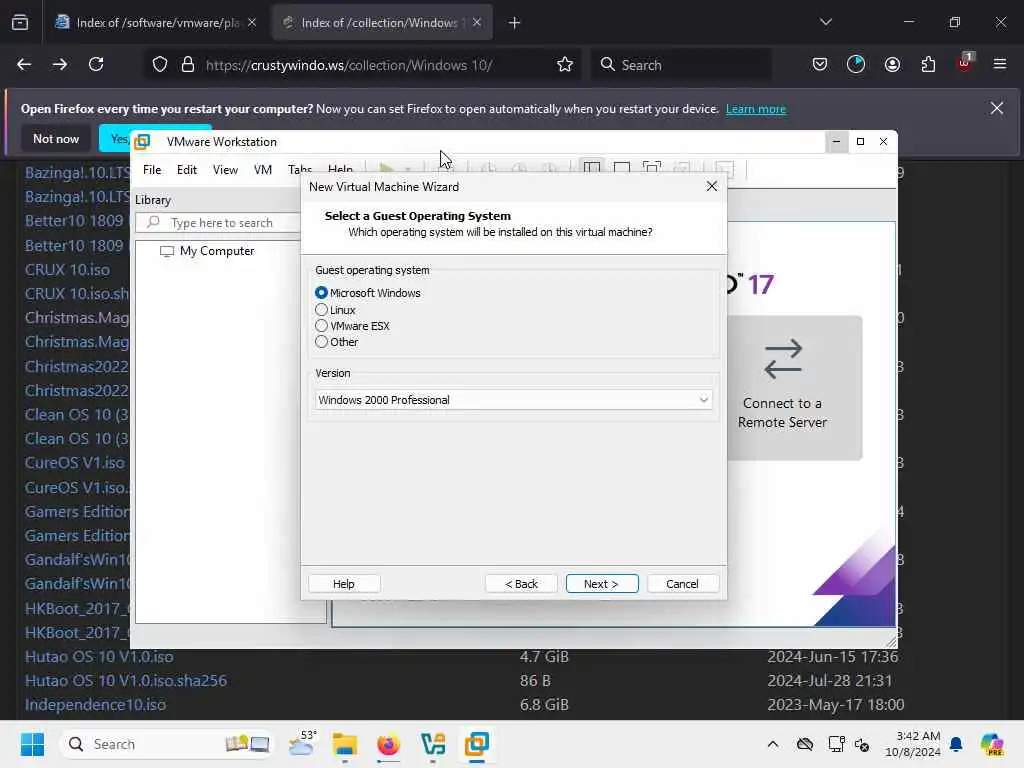Open the taskbar clock showing 3:42 AM
1024x768 pixels.
pyautogui.click(x=913, y=744)
